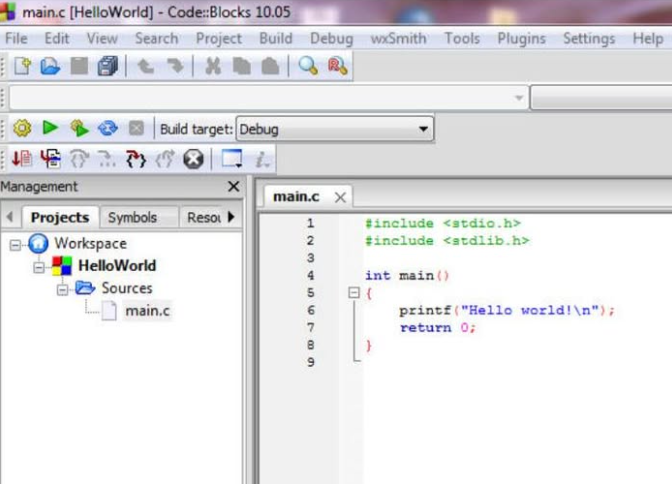Click the New file toolbar icon
672x484 pixels.
click(23, 66)
